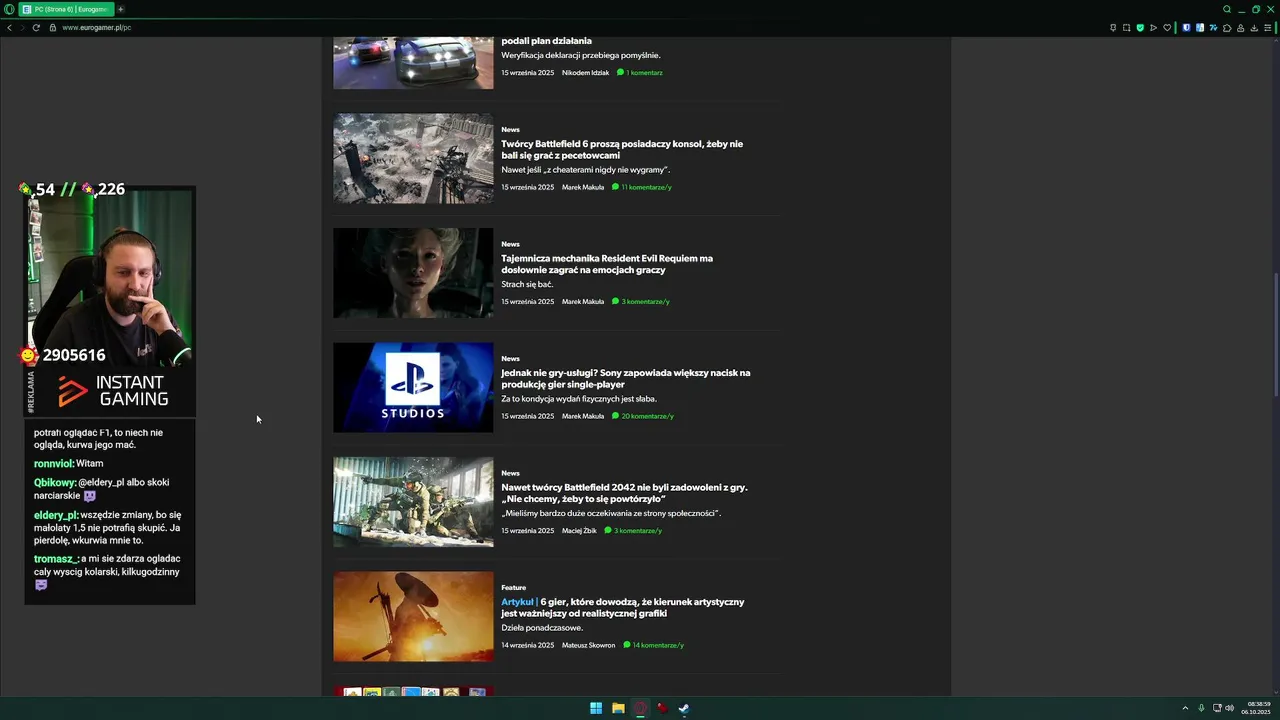
Task: Open the Battlefield 2042 creators headline
Action: tap(624, 493)
